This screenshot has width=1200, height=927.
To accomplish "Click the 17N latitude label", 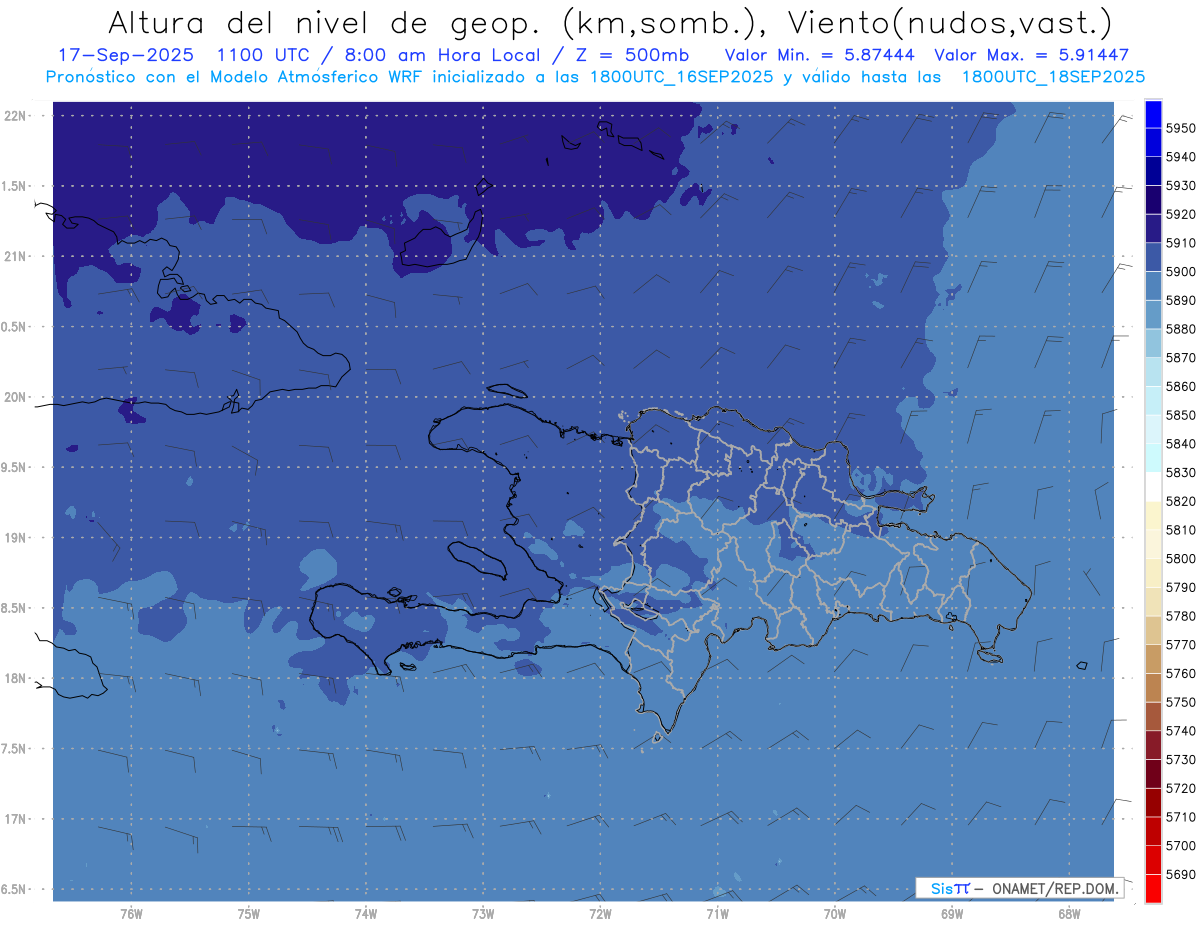I will coord(15,819).
